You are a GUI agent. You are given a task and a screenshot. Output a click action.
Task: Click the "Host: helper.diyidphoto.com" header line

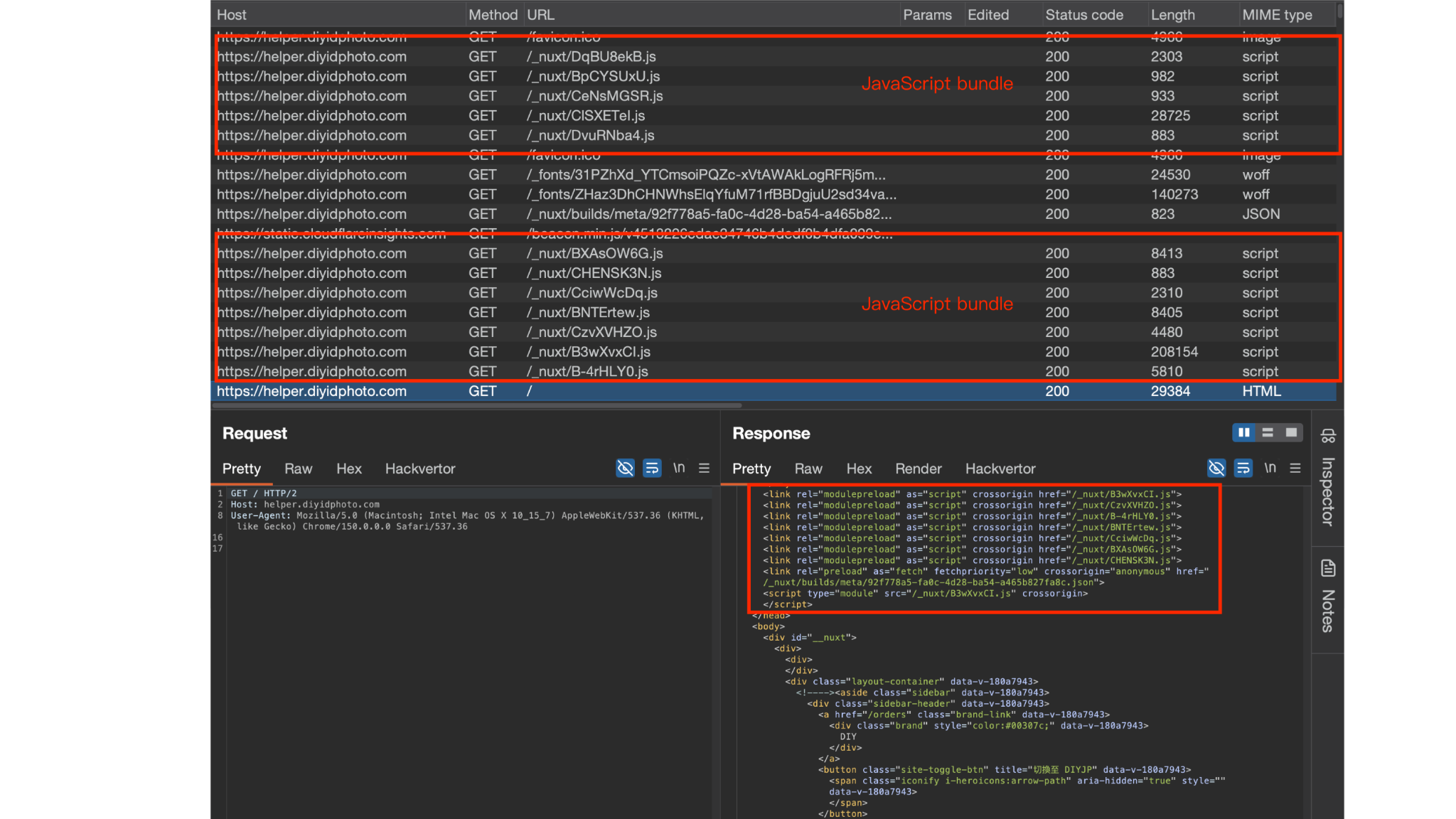pyautogui.click(x=305, y=505)
